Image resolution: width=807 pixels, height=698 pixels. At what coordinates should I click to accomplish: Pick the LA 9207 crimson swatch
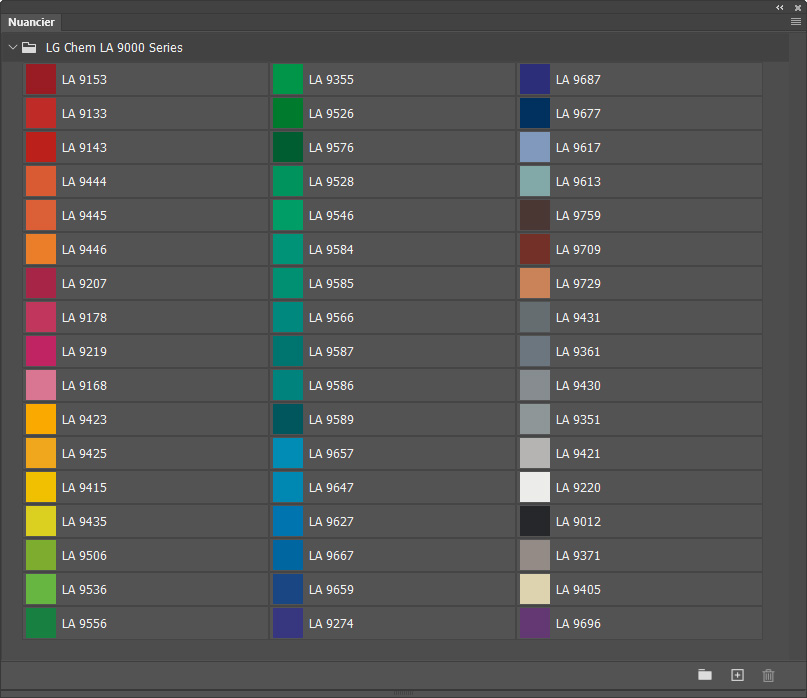[41, 283]
